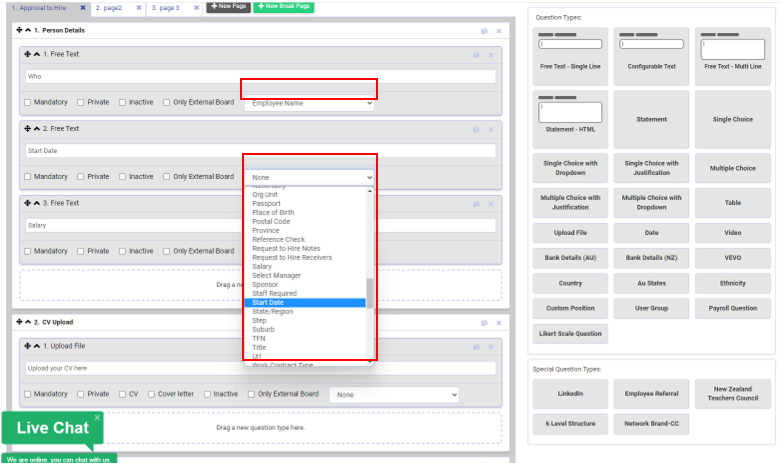782x466 pixels.
Task: Collapse the 2. Free Text question
Action: coord(36,128)
